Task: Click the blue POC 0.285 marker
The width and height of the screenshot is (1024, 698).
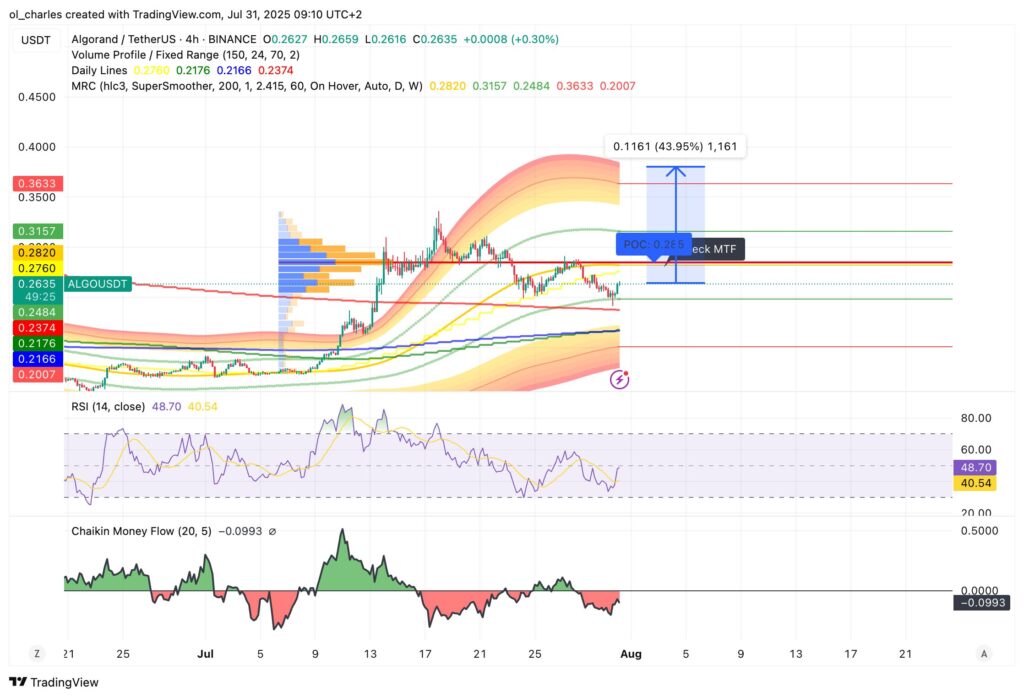Action: pos(653,243)
